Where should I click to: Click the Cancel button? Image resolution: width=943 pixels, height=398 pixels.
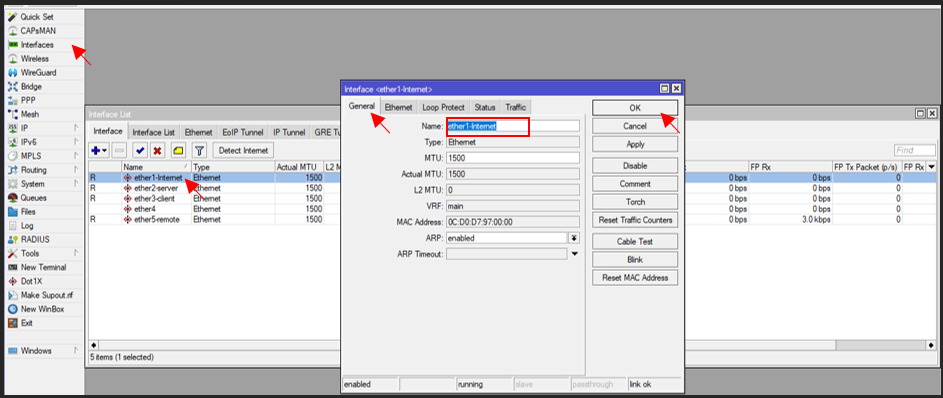(x=635, y=126)
